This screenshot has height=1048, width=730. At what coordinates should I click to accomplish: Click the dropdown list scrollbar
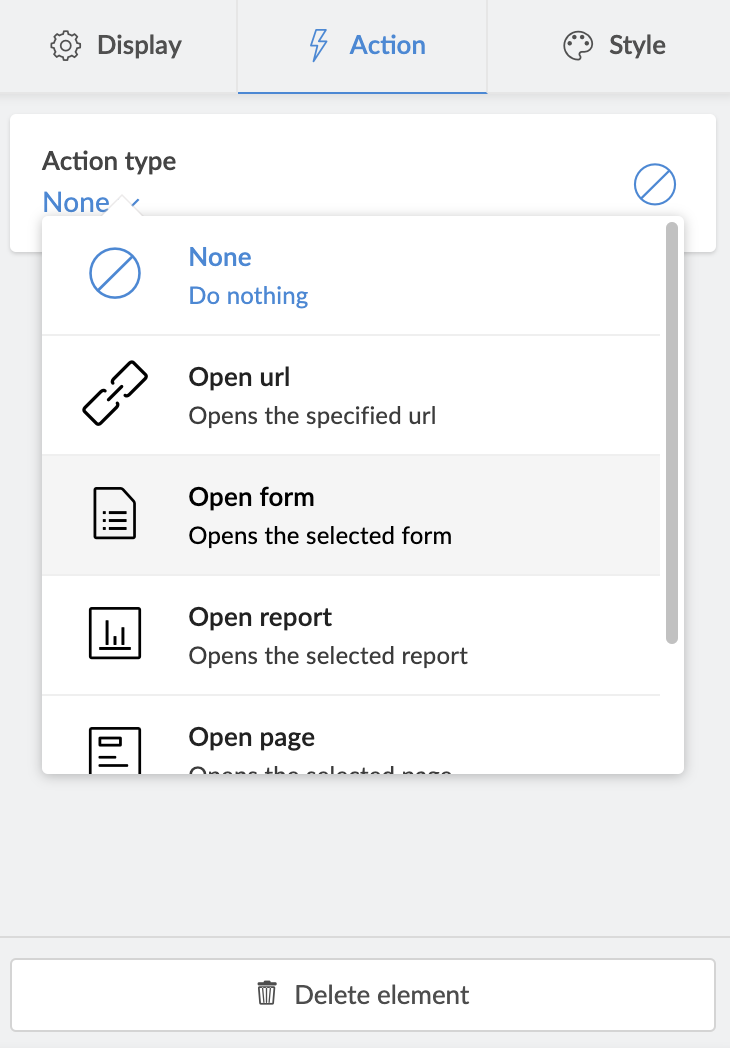tap(672, 430)
